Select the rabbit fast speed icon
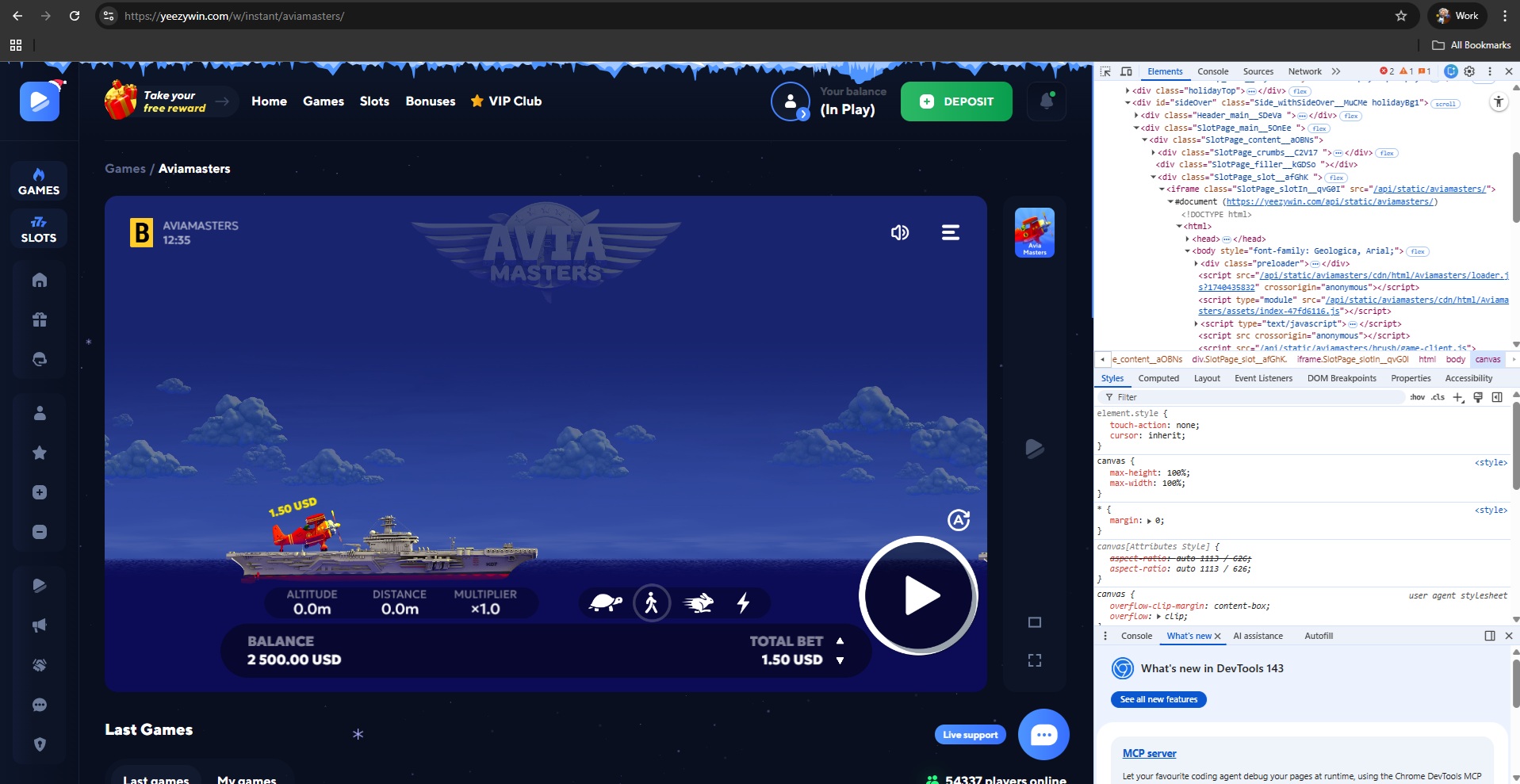The height and width of the screenshot is (784, 1520). click(x=698, y=603)
